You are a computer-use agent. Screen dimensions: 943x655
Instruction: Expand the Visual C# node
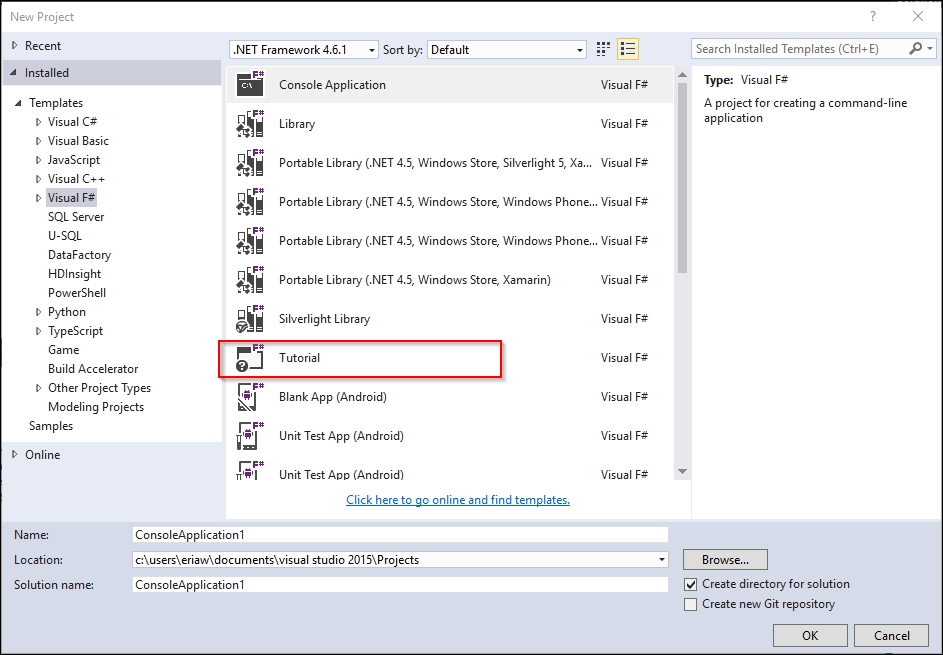click(x=38, y=122)
